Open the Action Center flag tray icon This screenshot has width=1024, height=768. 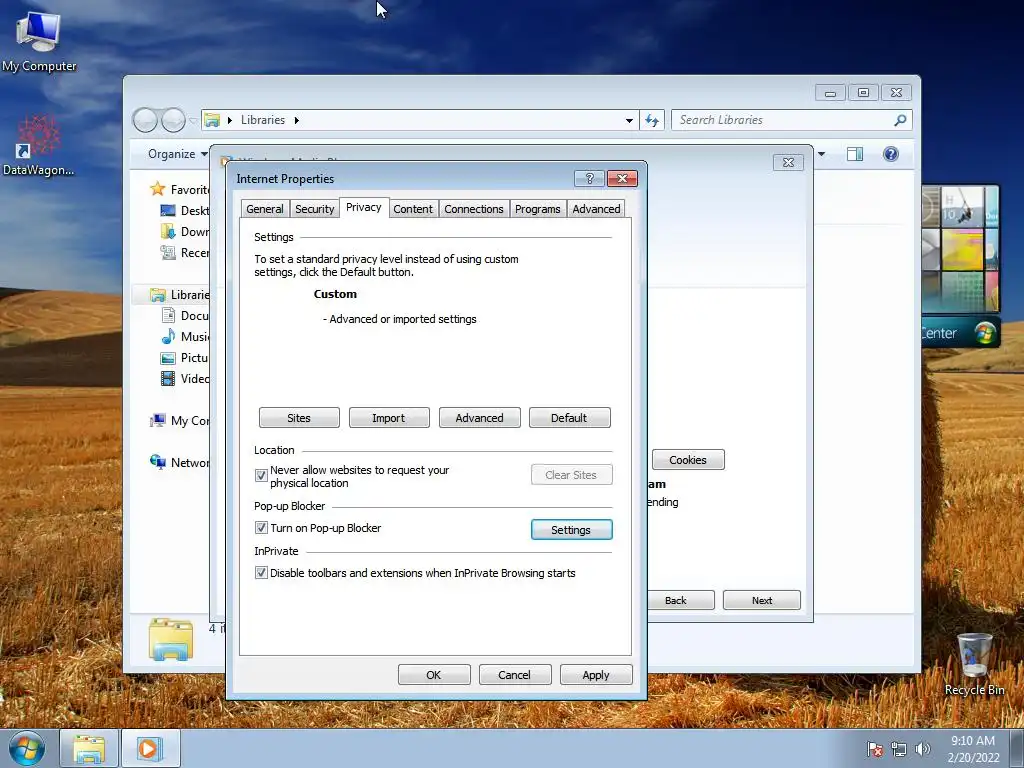click(x=875, y=749)
